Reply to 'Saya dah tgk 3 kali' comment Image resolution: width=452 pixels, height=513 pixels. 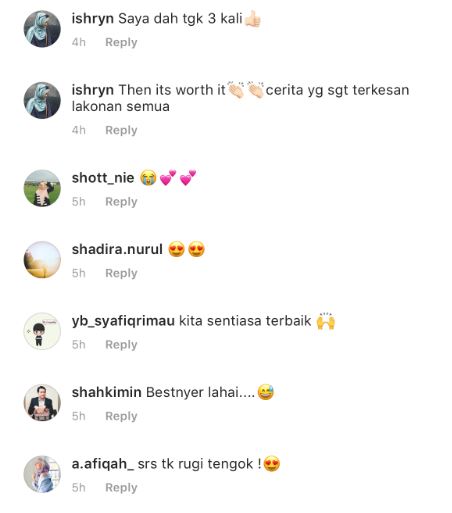pyautogui.click(x=121, y=43)
